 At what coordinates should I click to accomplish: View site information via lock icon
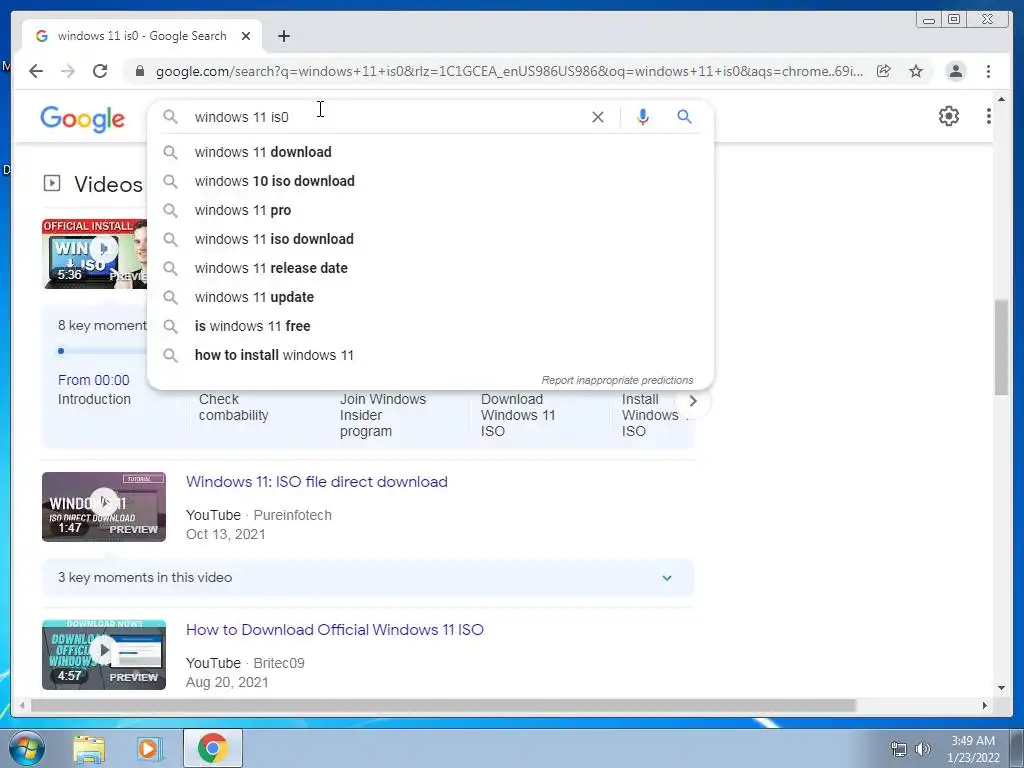[139, 71]
